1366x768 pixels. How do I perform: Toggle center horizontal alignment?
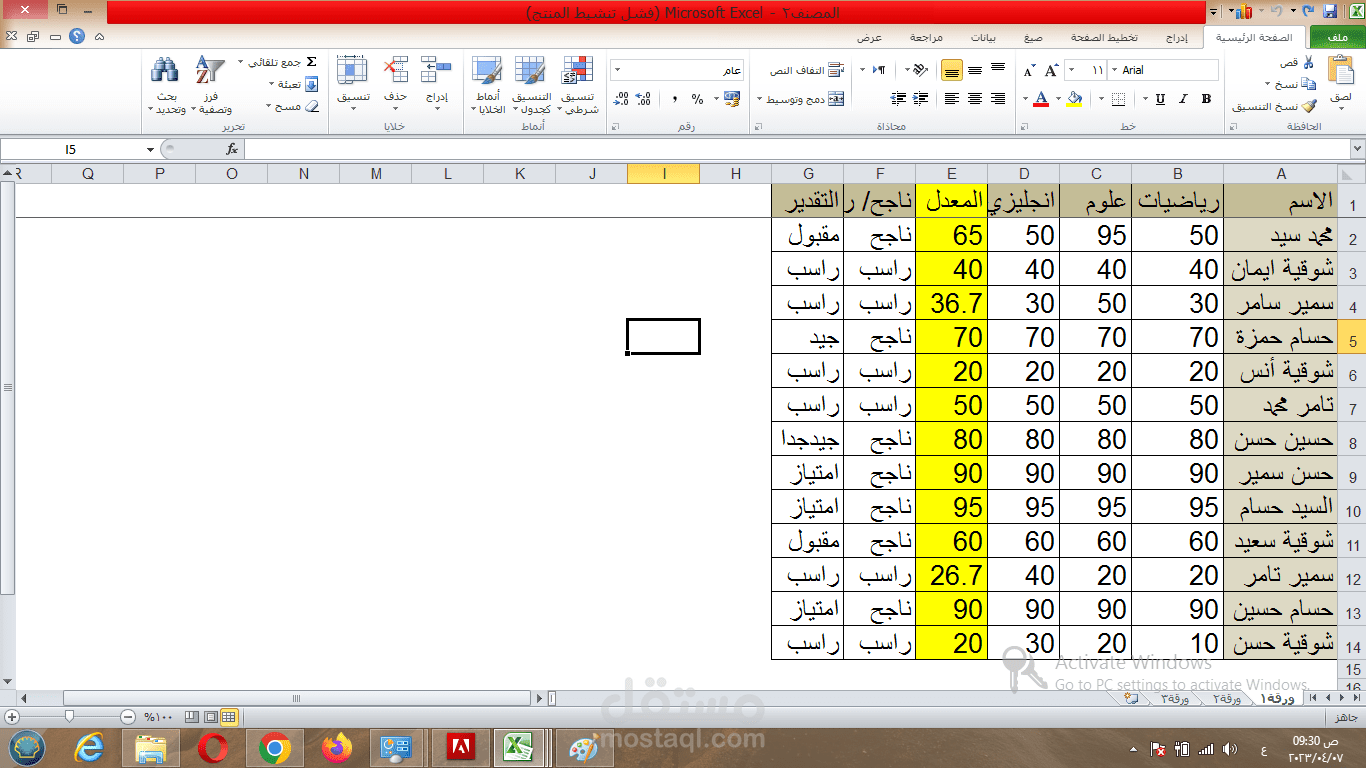975,99
